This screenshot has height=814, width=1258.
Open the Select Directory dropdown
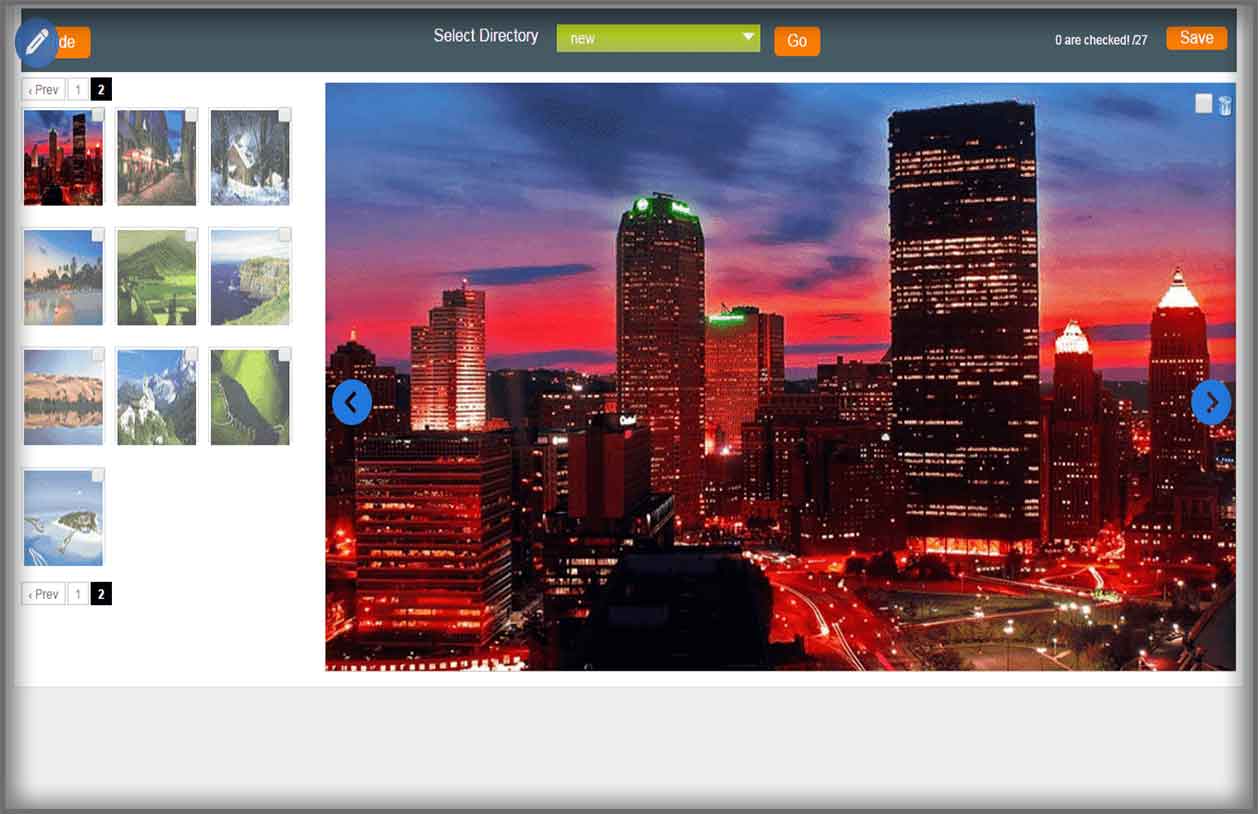click(658, 39)
